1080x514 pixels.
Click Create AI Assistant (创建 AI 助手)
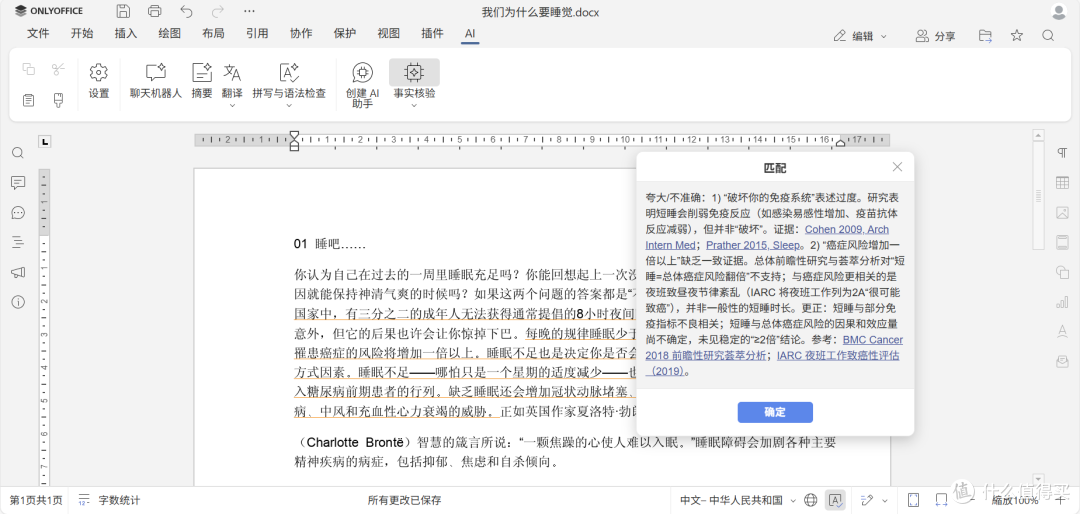362,85
